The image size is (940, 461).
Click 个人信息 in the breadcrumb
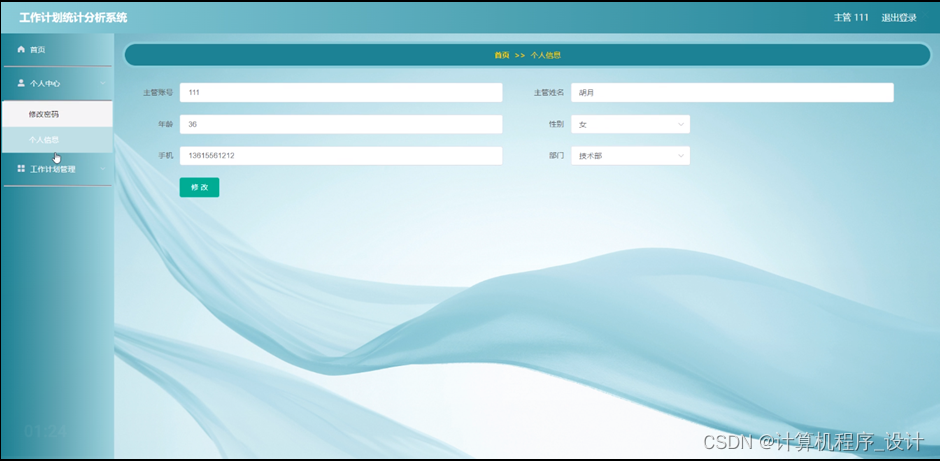546,55
